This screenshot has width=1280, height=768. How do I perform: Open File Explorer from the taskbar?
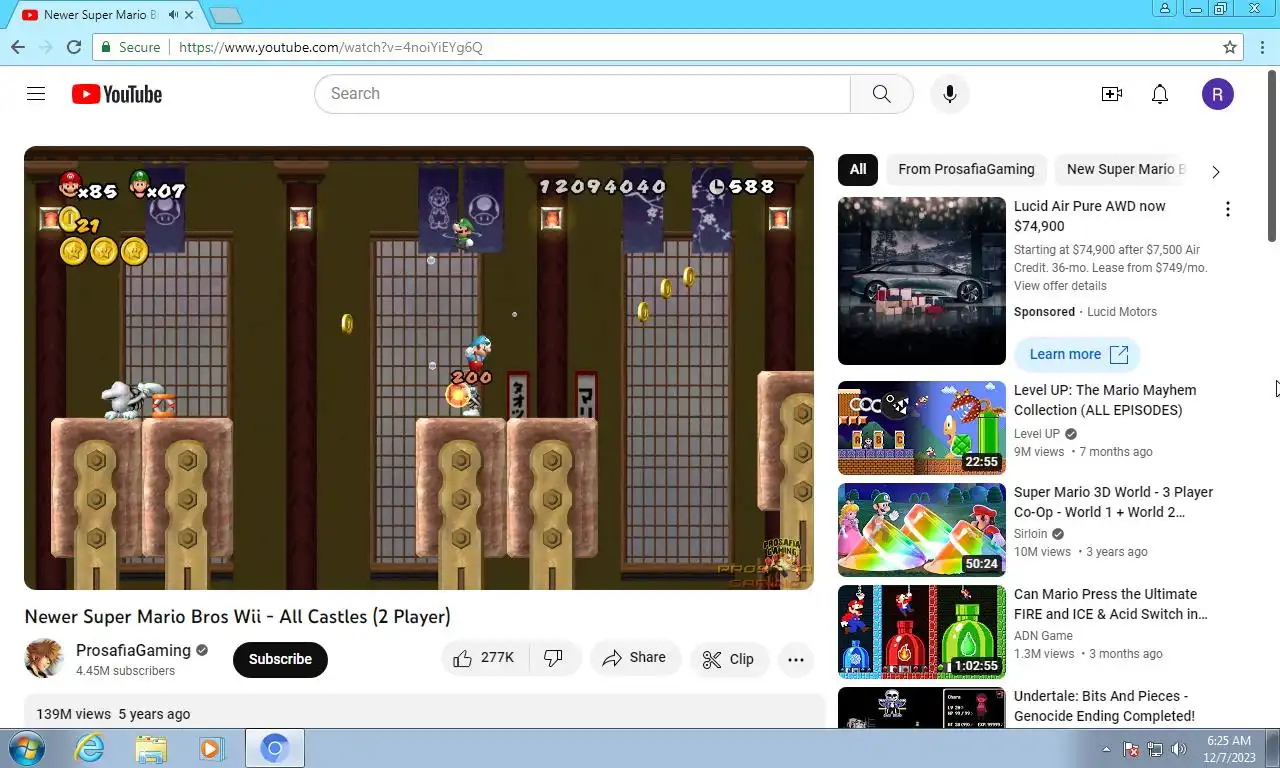151,748
